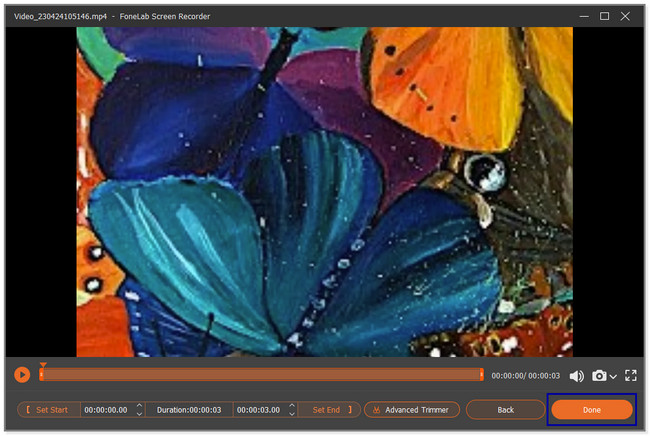The image size is (650, 436).
Task: Click the Video_230424105146.mp4 window title
Action: (x=61, y=17)
